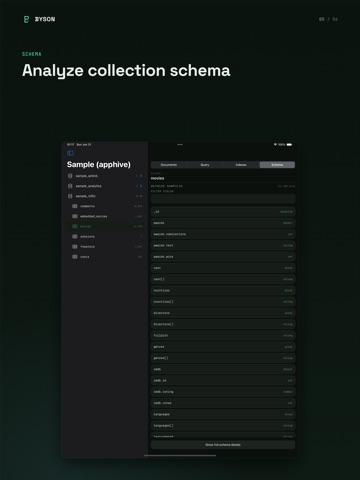This screenshot has width=360, height=480.
Task: Open the directors[] string field row
Action: point(223,324)
